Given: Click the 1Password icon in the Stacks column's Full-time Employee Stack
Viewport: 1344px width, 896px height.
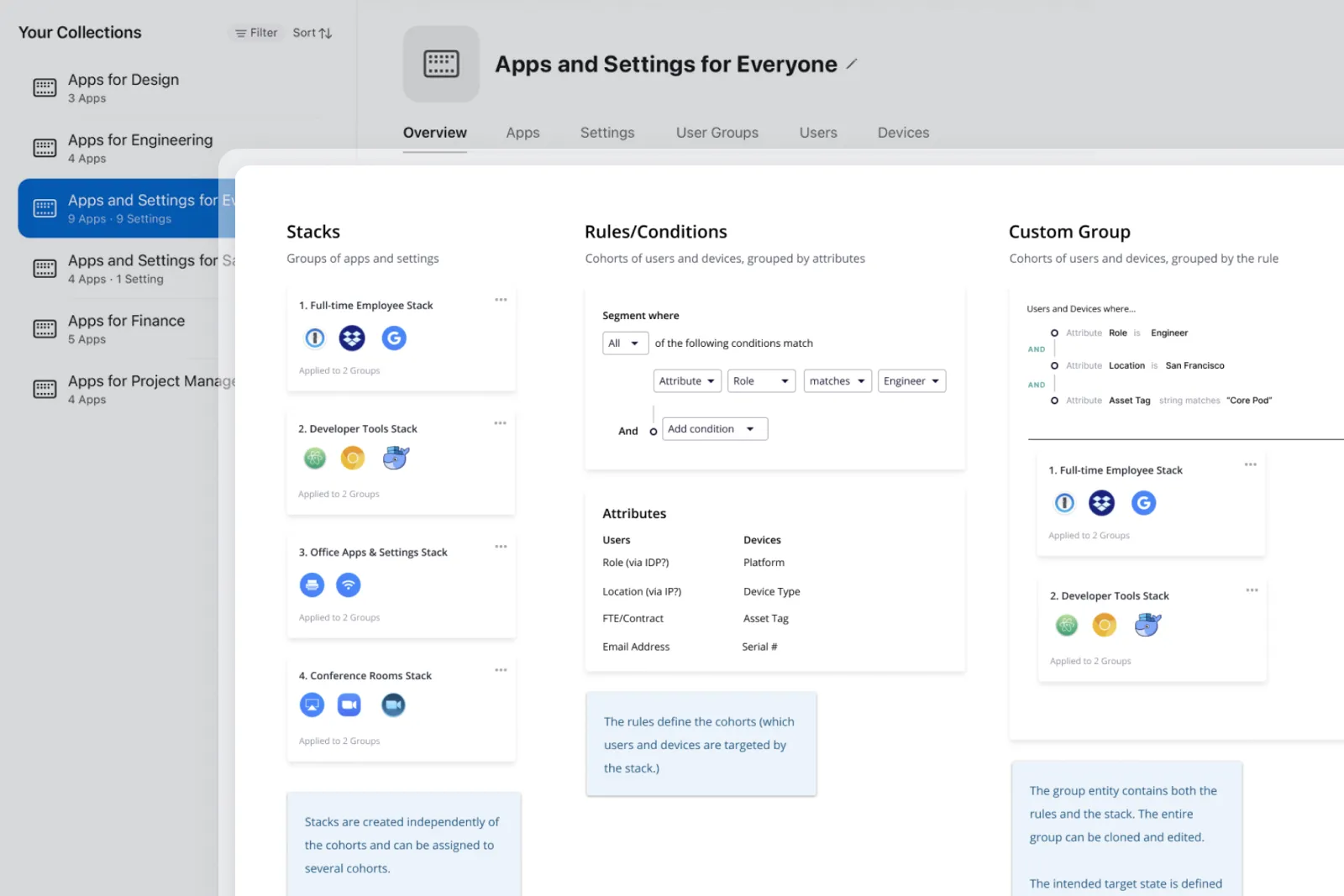Looking at the screenshot, I should (315, 338).
